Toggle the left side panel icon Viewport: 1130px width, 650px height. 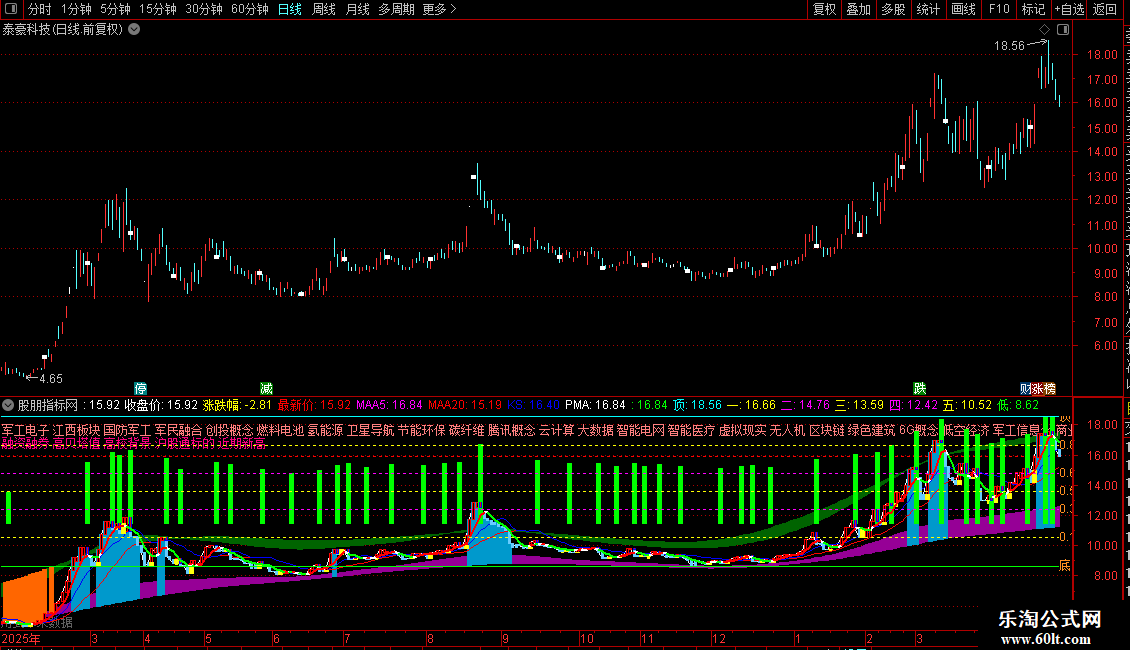[x=11, y=9]
